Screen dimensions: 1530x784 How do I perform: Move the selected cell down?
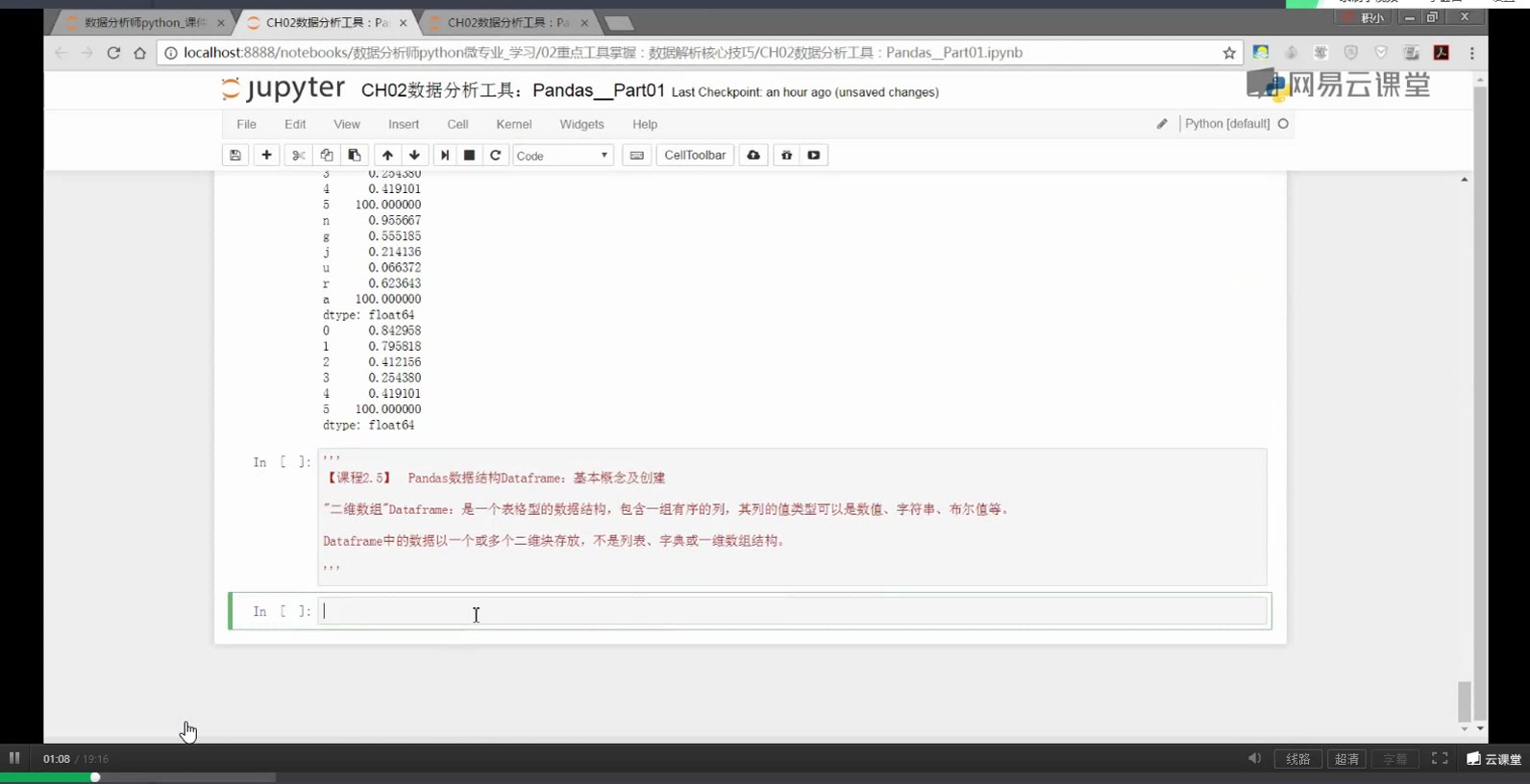[x=414, y=155]
